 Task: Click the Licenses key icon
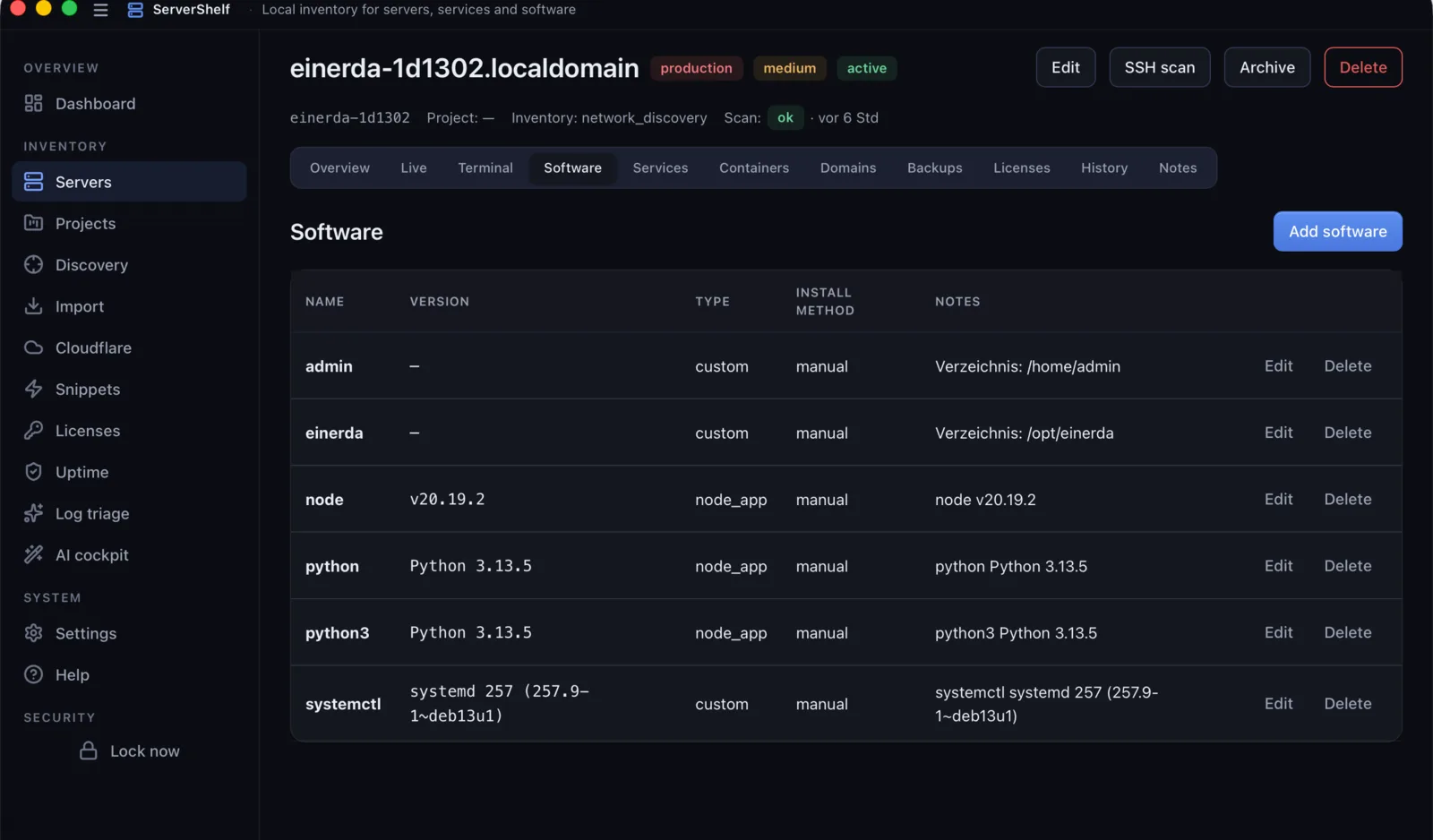pyautogui.click(x=33, y=431)
